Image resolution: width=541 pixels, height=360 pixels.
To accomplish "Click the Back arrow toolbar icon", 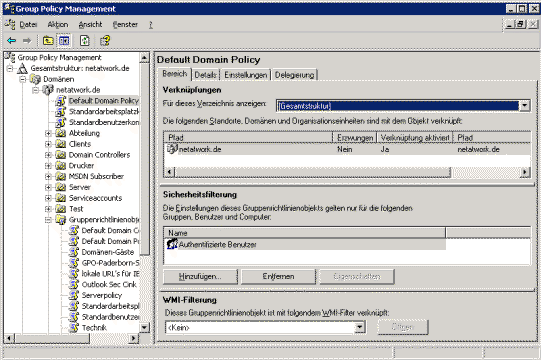I will tap(11, 41).
